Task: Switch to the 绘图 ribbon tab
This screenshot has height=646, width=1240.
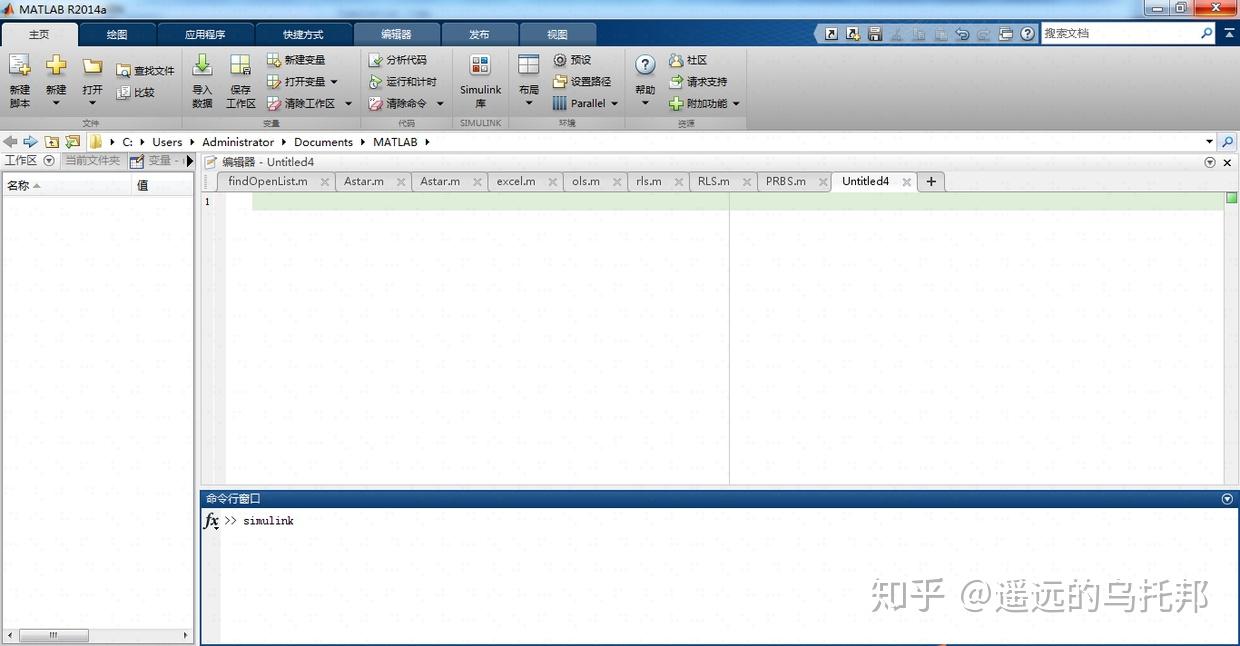Action: (116, 33)
